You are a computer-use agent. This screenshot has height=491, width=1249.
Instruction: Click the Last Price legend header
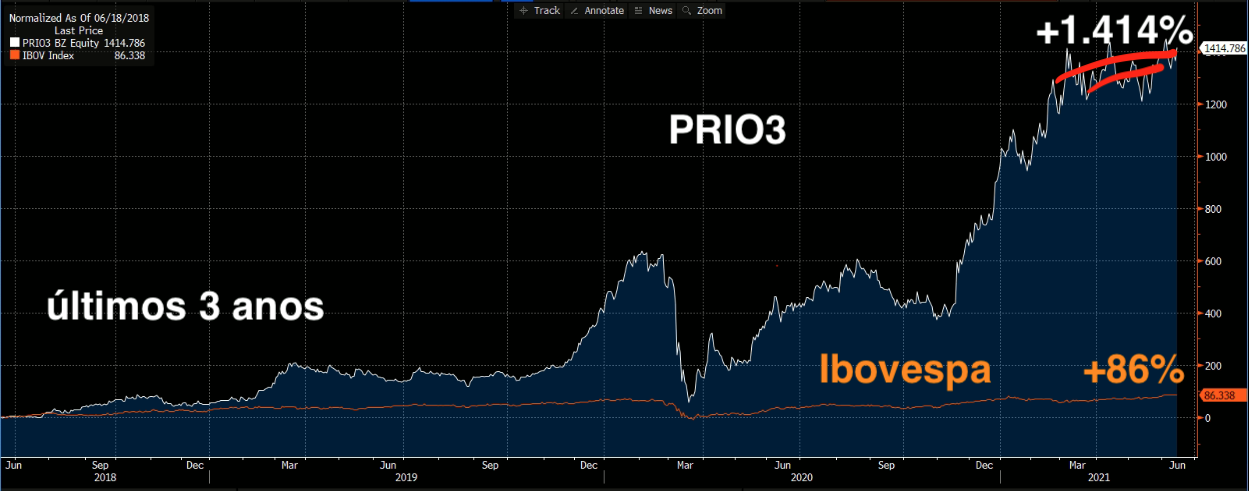(79, 31)
